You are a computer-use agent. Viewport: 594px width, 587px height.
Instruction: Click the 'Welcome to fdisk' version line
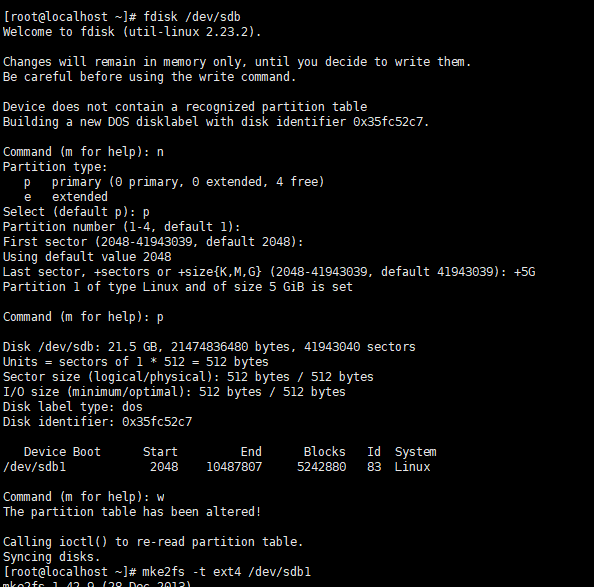tap(132, 31)
